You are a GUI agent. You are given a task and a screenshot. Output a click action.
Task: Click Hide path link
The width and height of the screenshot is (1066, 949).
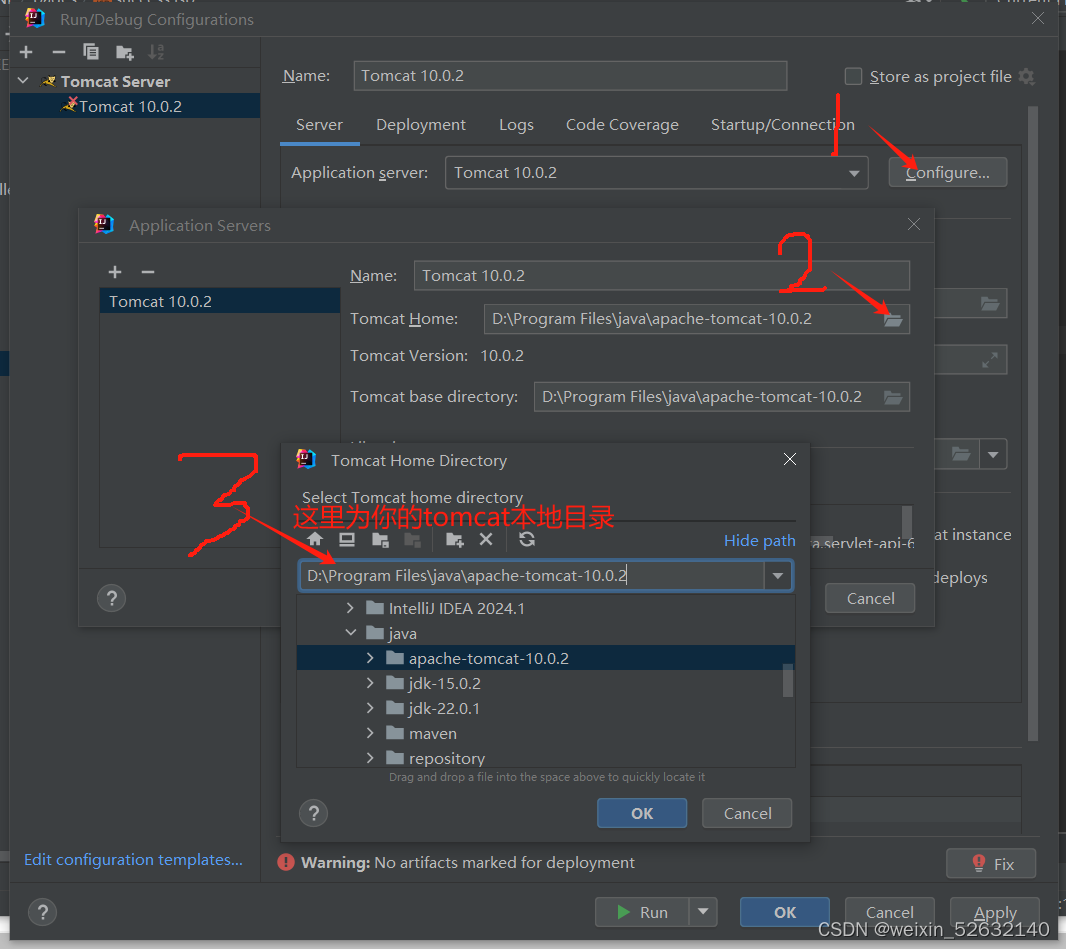(x=759, y=540)
